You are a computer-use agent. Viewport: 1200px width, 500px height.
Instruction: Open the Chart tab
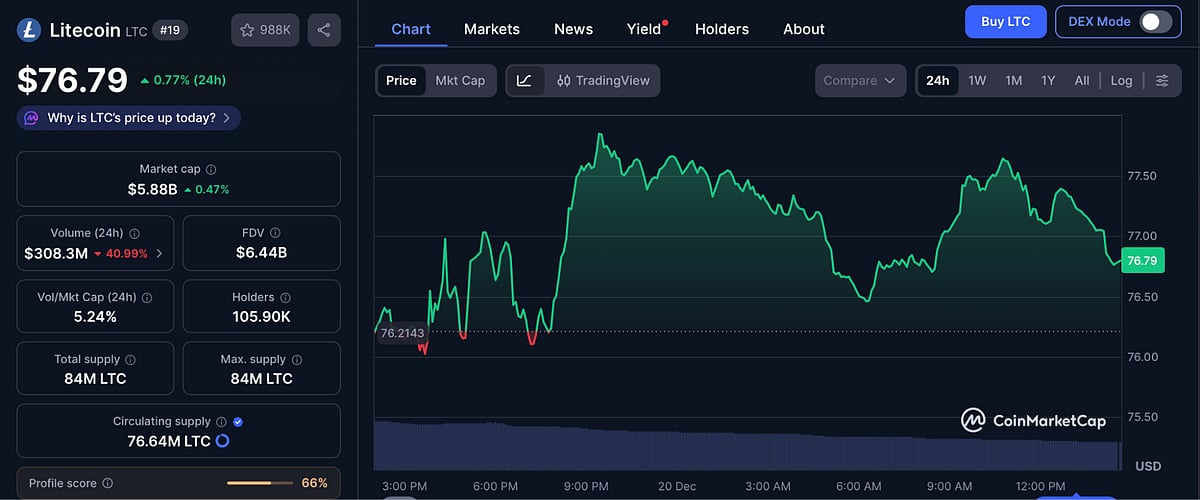pyautogui.click(x=411, y=29)
